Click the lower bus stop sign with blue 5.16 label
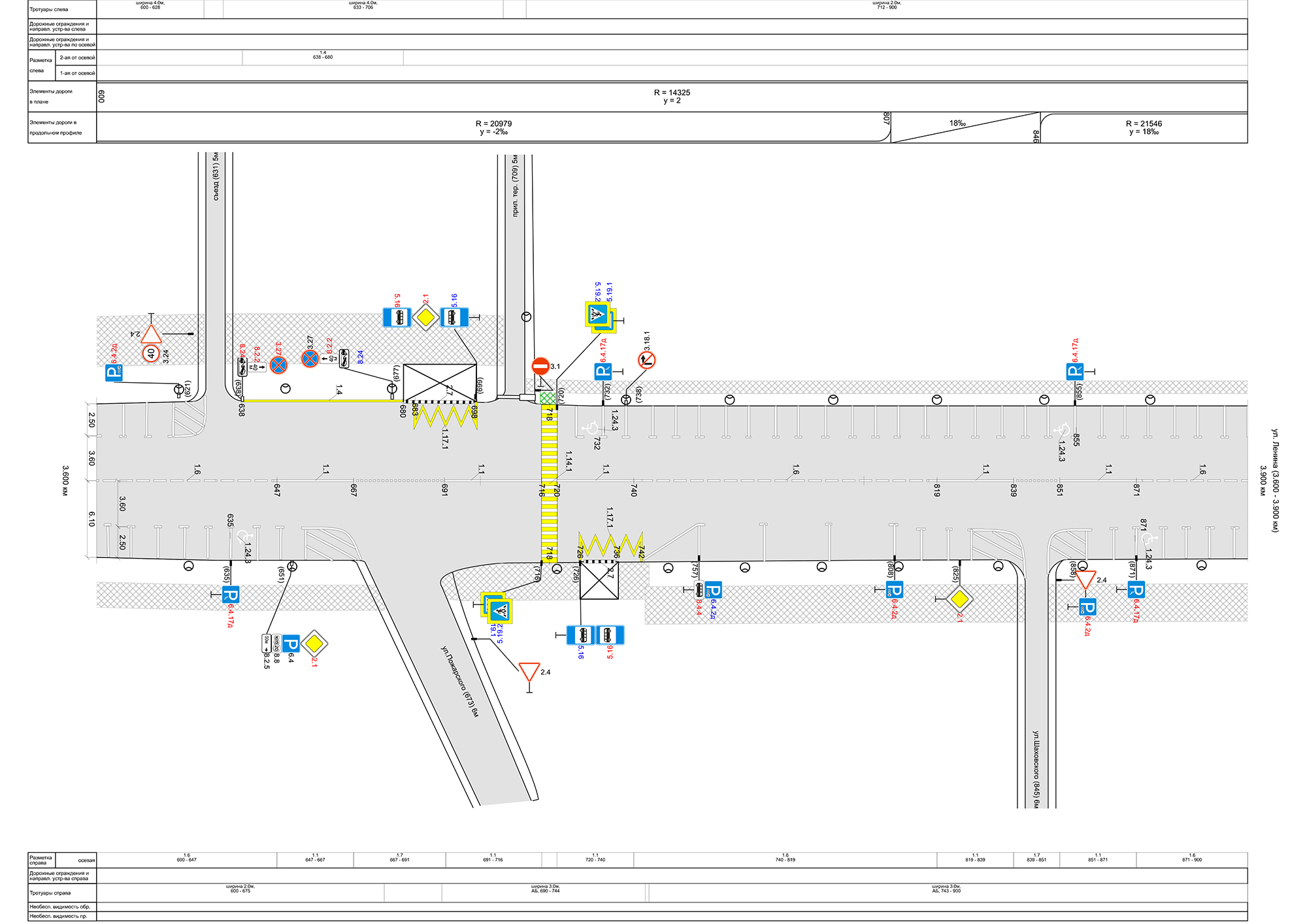Screen dimensions: 1307x924 (x=580, y=635)
